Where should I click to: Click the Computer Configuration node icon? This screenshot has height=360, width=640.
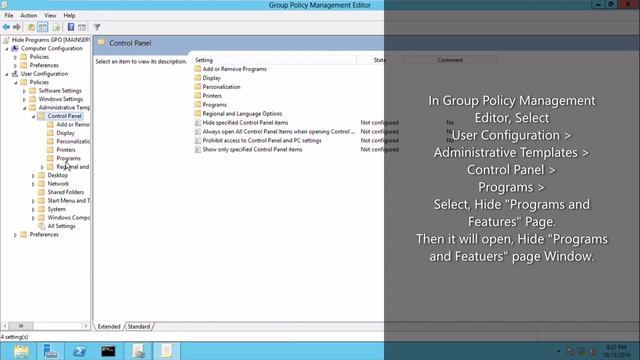tap(15, 48)
